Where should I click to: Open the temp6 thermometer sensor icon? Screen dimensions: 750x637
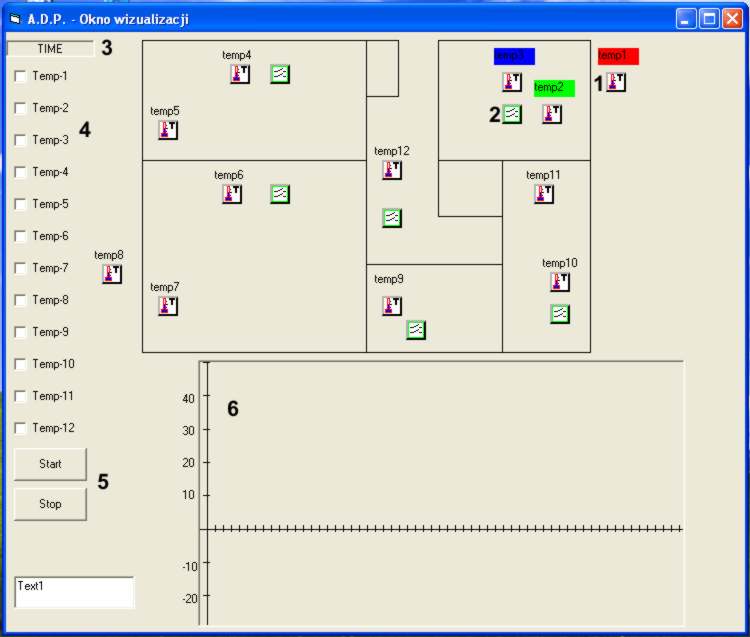pyautogui.click(x=232, y=194)
